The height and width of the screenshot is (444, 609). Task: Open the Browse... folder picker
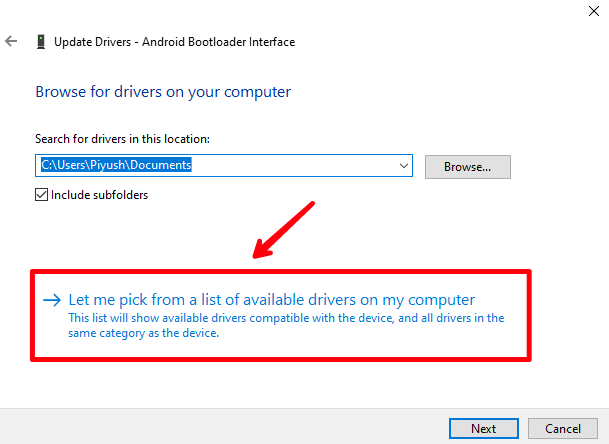point(468,167)
